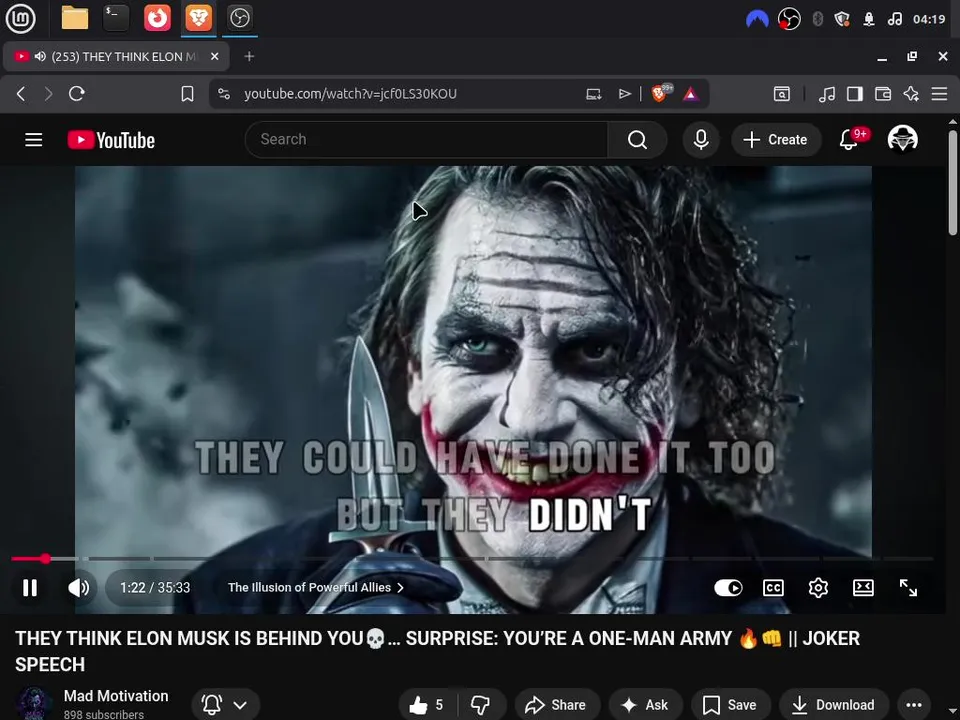Screen dimensions: 960x720
Task: Open the OBS Studio taskbar icon
Action: pyautogui.click(x=239, y=18)
